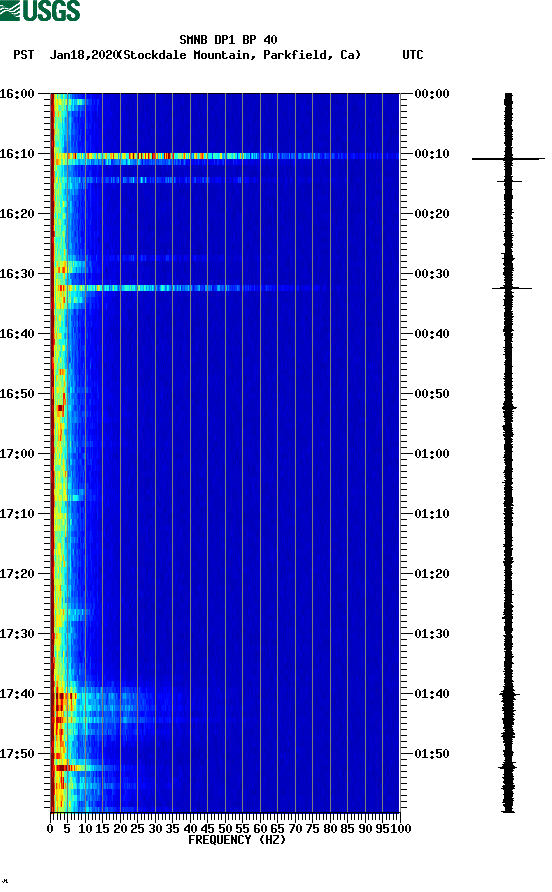Click the 00:10 UTC time label

point(432,154)
